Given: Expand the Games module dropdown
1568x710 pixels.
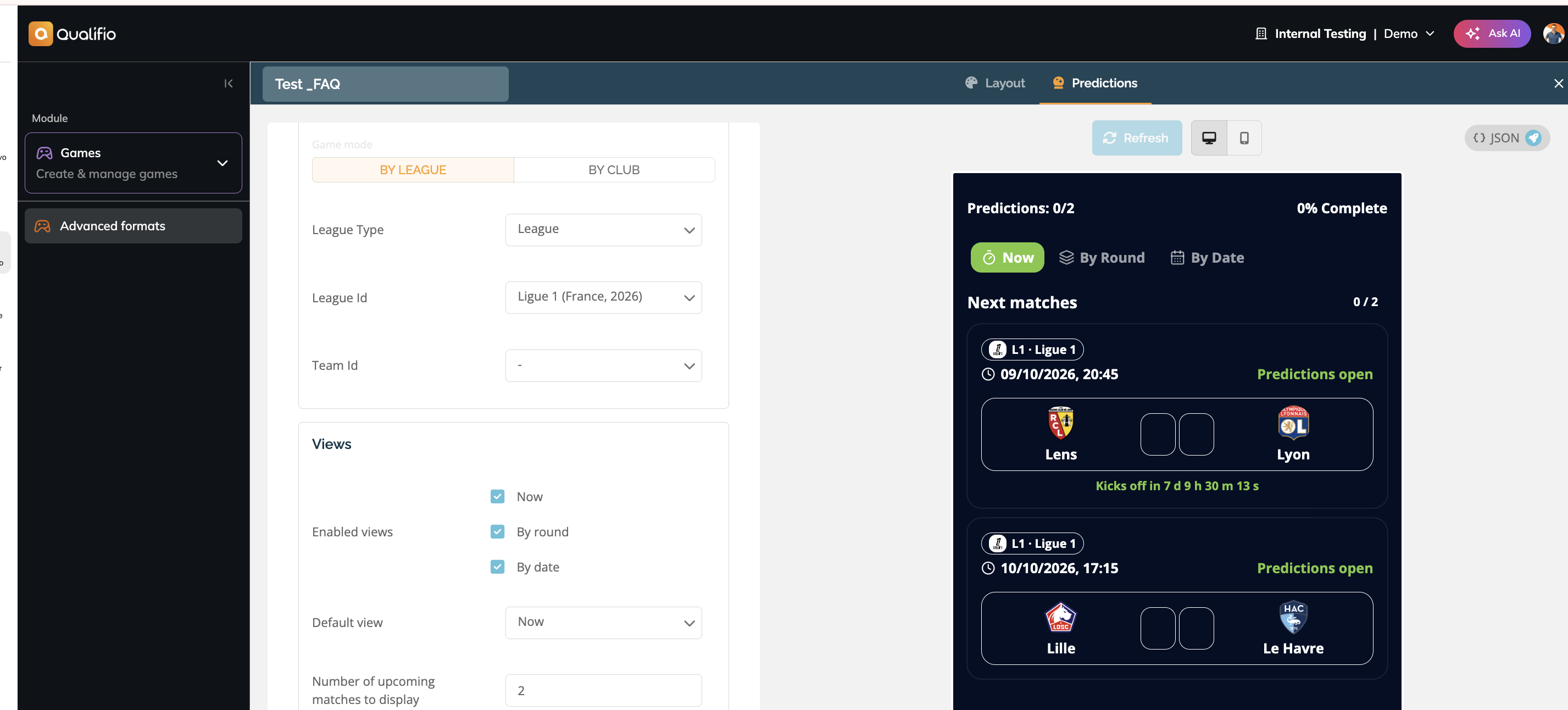Looking at the screenshot, I should 134,163.
